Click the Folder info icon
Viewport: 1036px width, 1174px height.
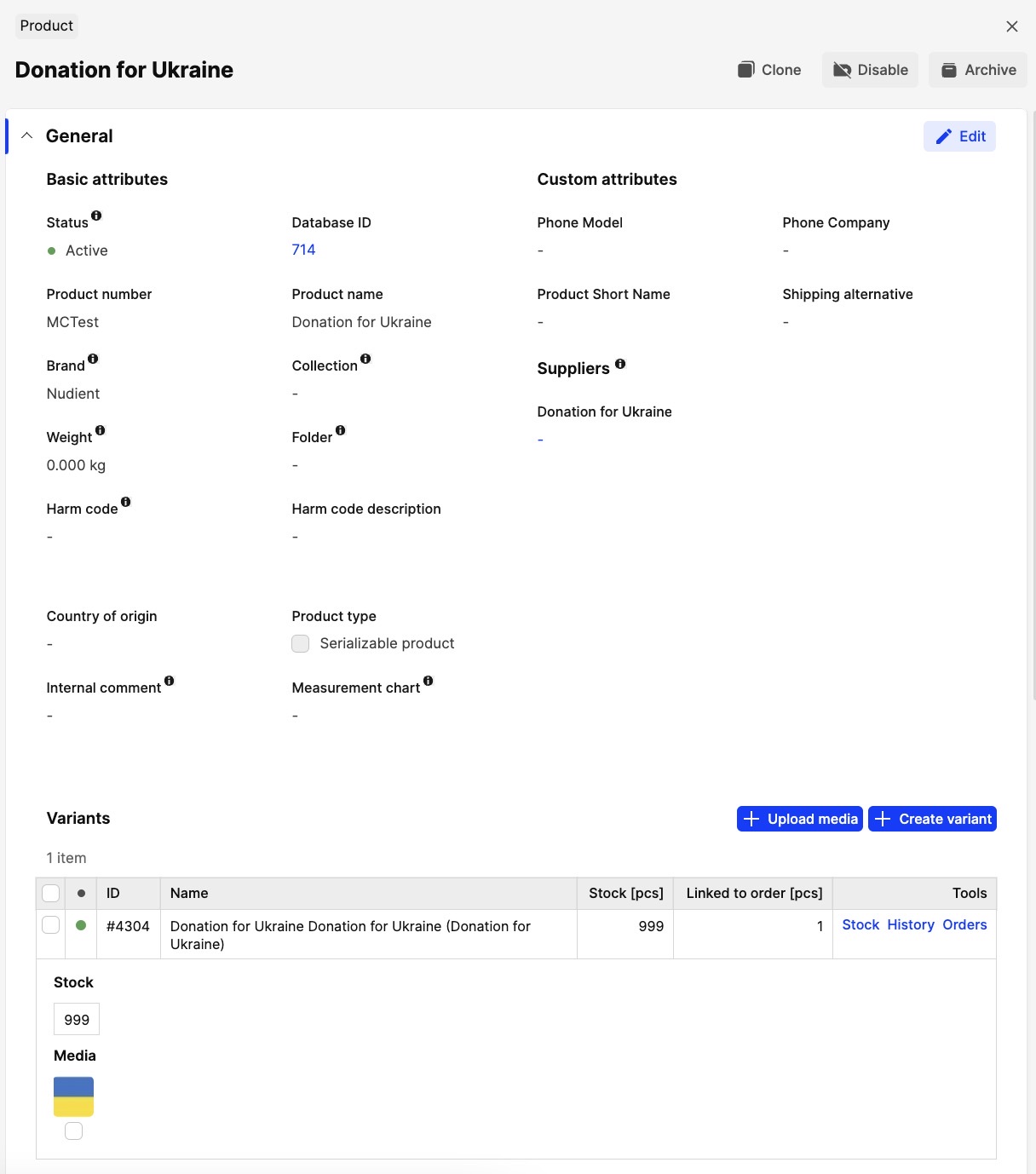point(340,430)
